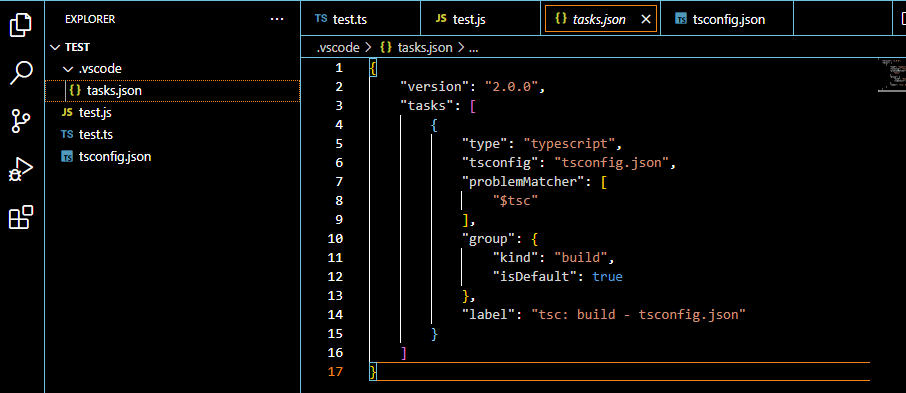Click the breadcrumb ellipsis segment
This screenshot has height=393, width=906.
pos(473,49)
